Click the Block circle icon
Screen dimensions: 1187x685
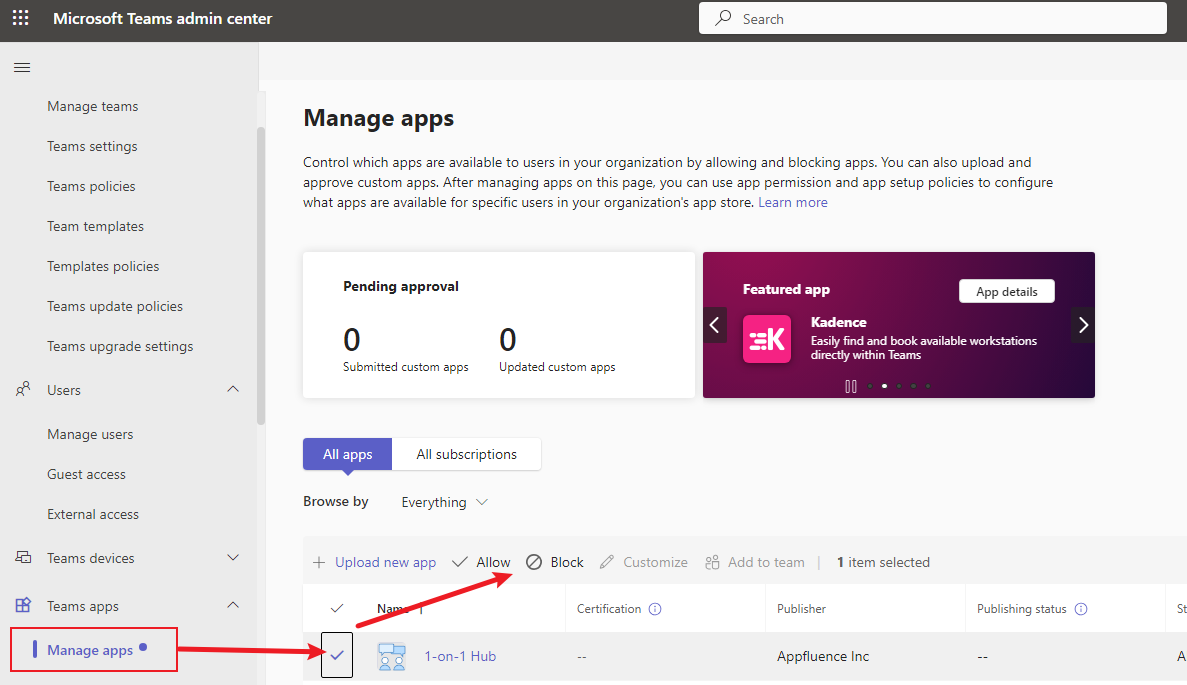534,562
